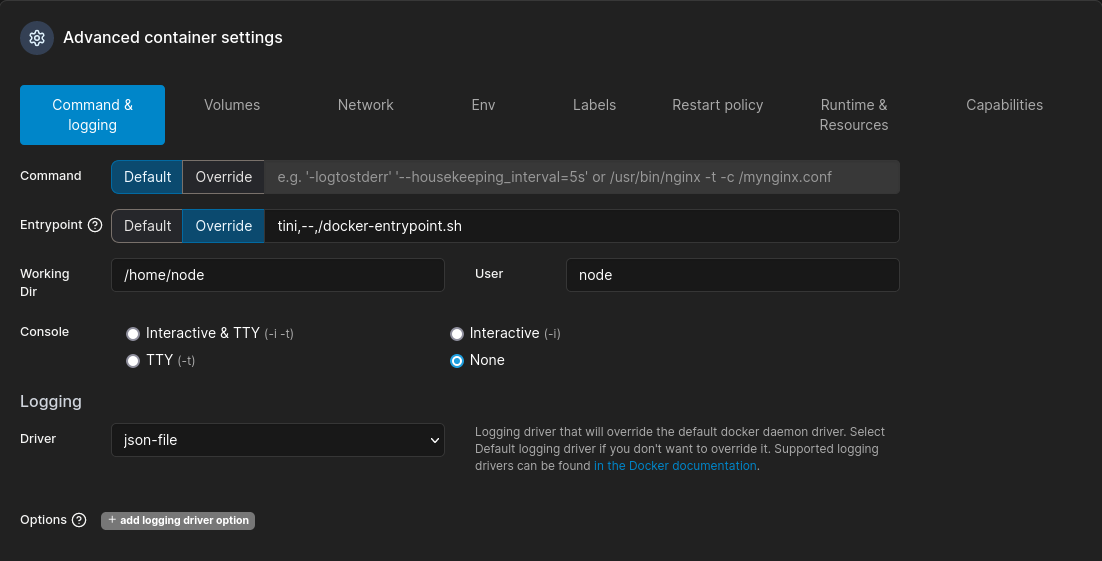Viewport: 1102px width, 561px height.
Task: Switch to the Restart policy tab
Action: pyautogui.click(x=717, y=105)
